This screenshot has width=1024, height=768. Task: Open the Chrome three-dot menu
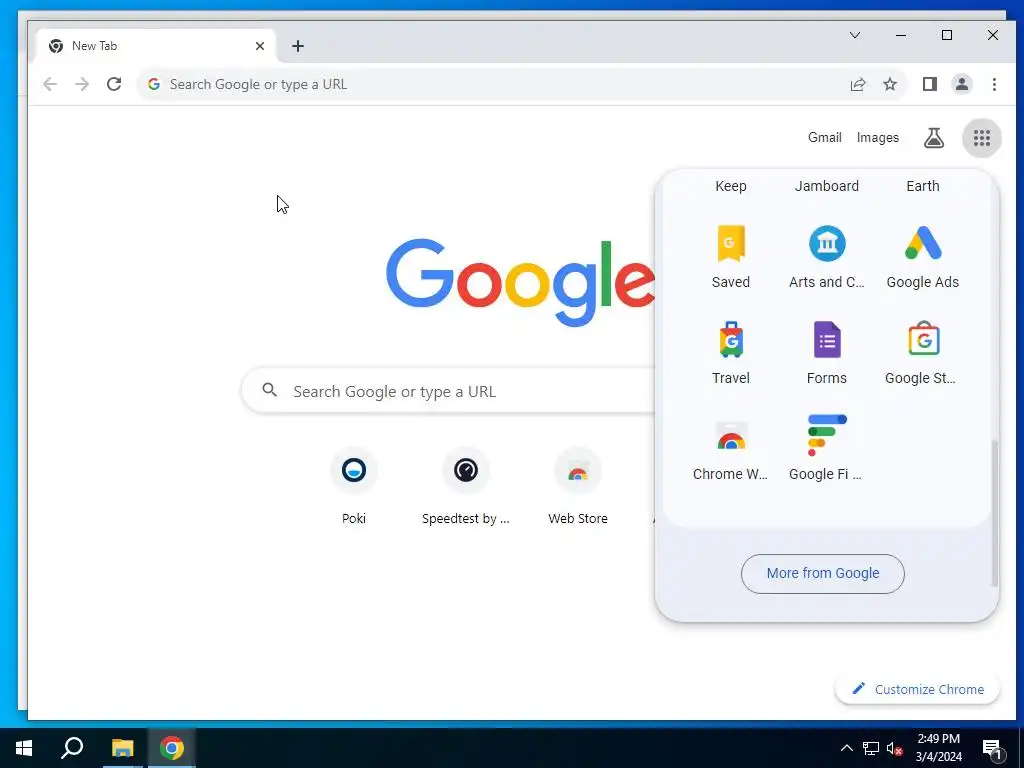pyautogui.click(x=994, y=84)
